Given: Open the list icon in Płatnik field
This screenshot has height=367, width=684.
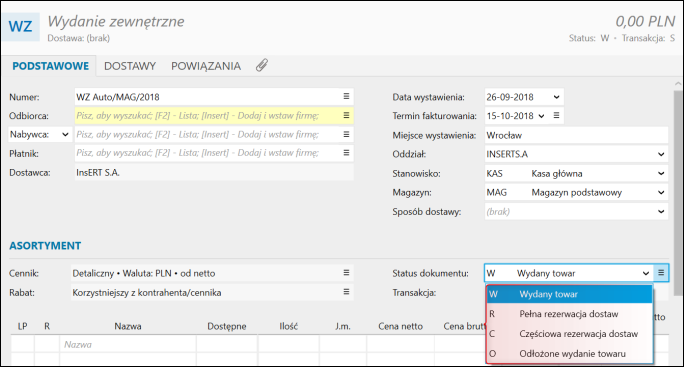Looking at the screenshot, I should click(346, 153).
